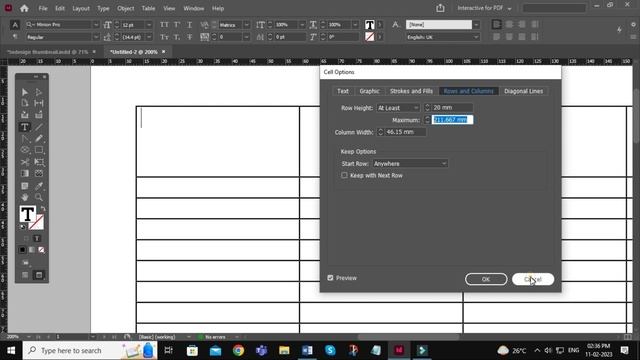This screenshot has height=360, width=640.
Task: Click the All Caps (TT) button
Action: coord(164,25)
